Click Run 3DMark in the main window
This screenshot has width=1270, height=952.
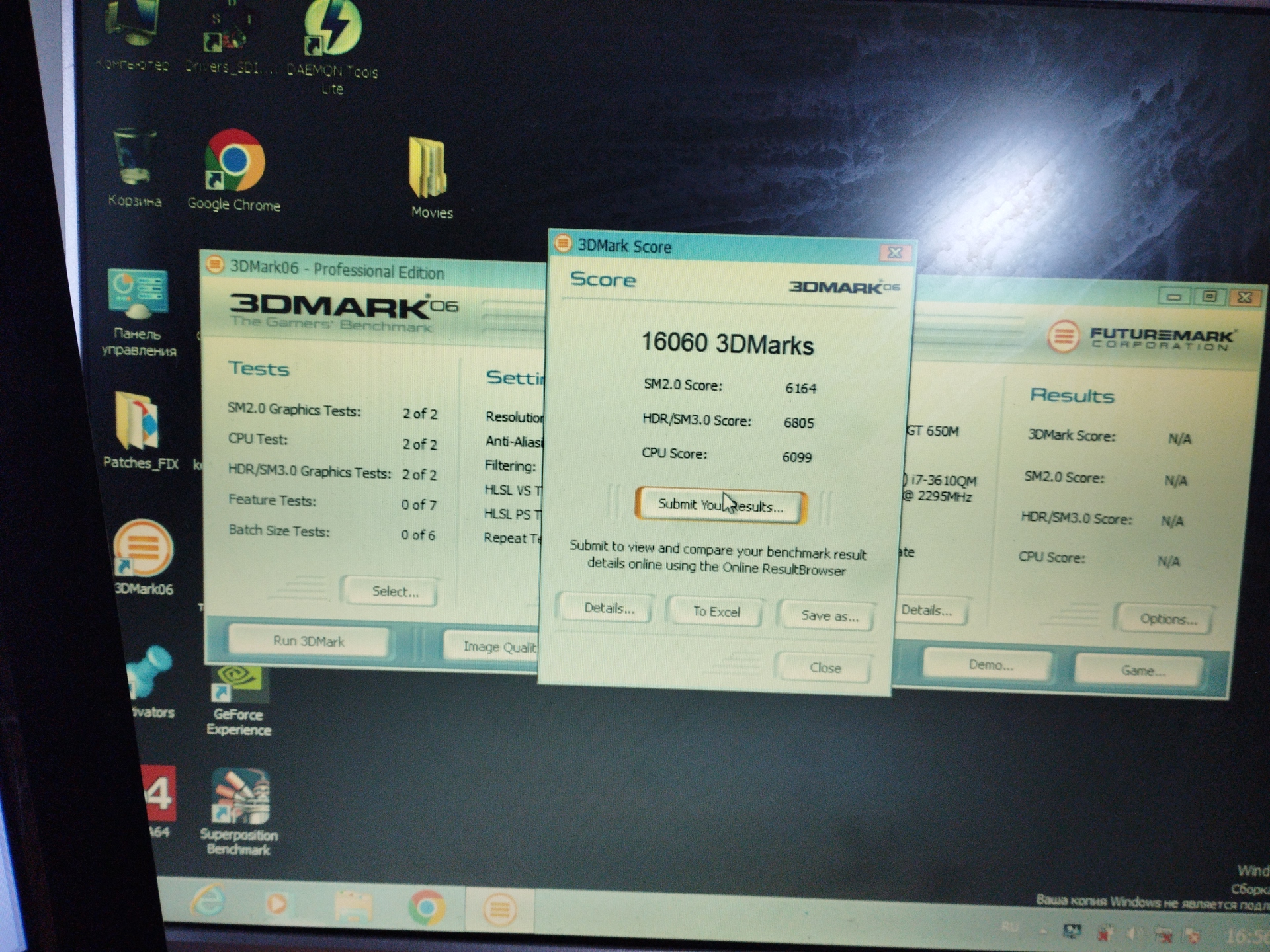[x=309, y=641]
